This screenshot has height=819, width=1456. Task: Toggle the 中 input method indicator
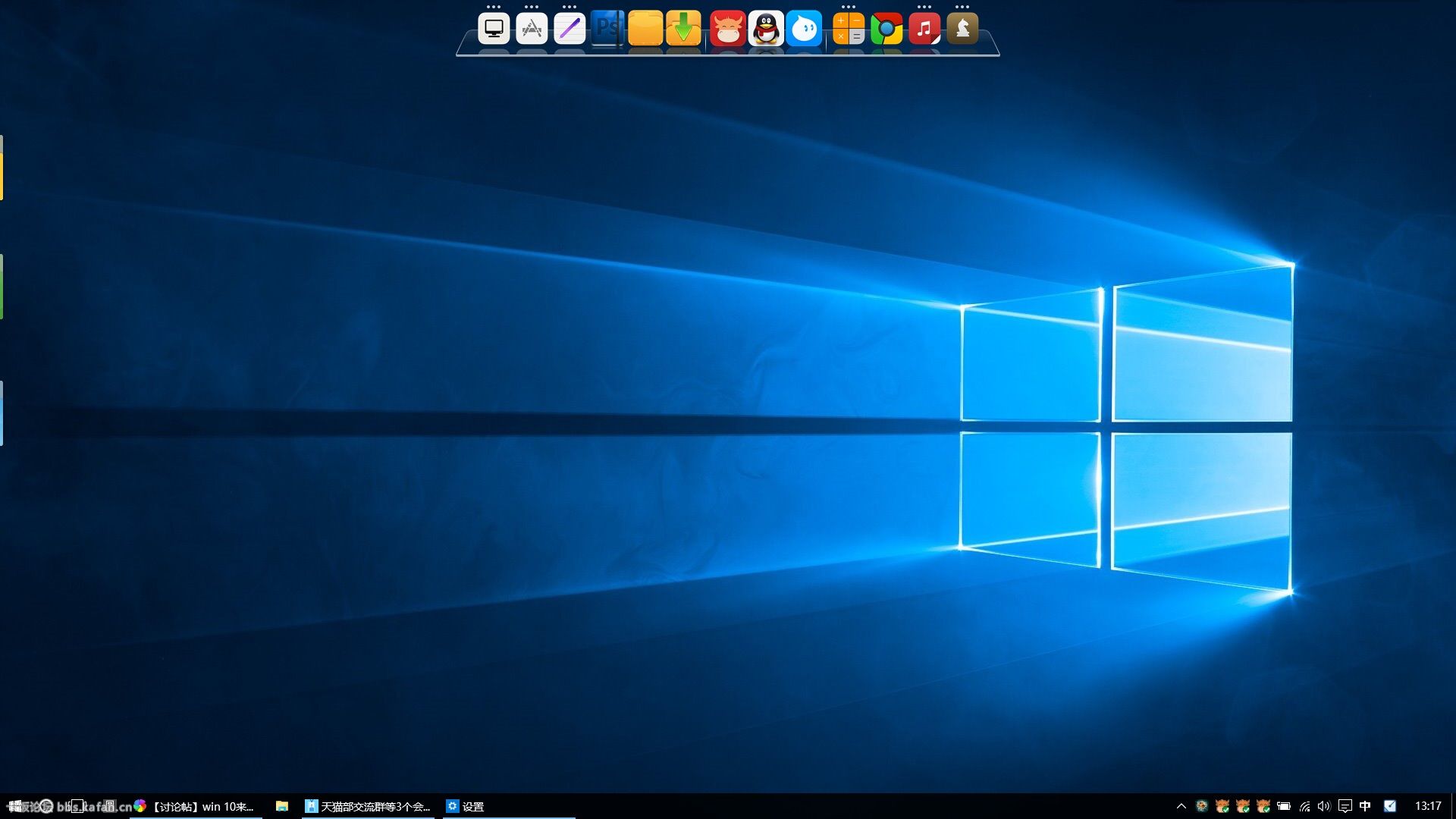pyautogui.click(x=1365, y=806)
